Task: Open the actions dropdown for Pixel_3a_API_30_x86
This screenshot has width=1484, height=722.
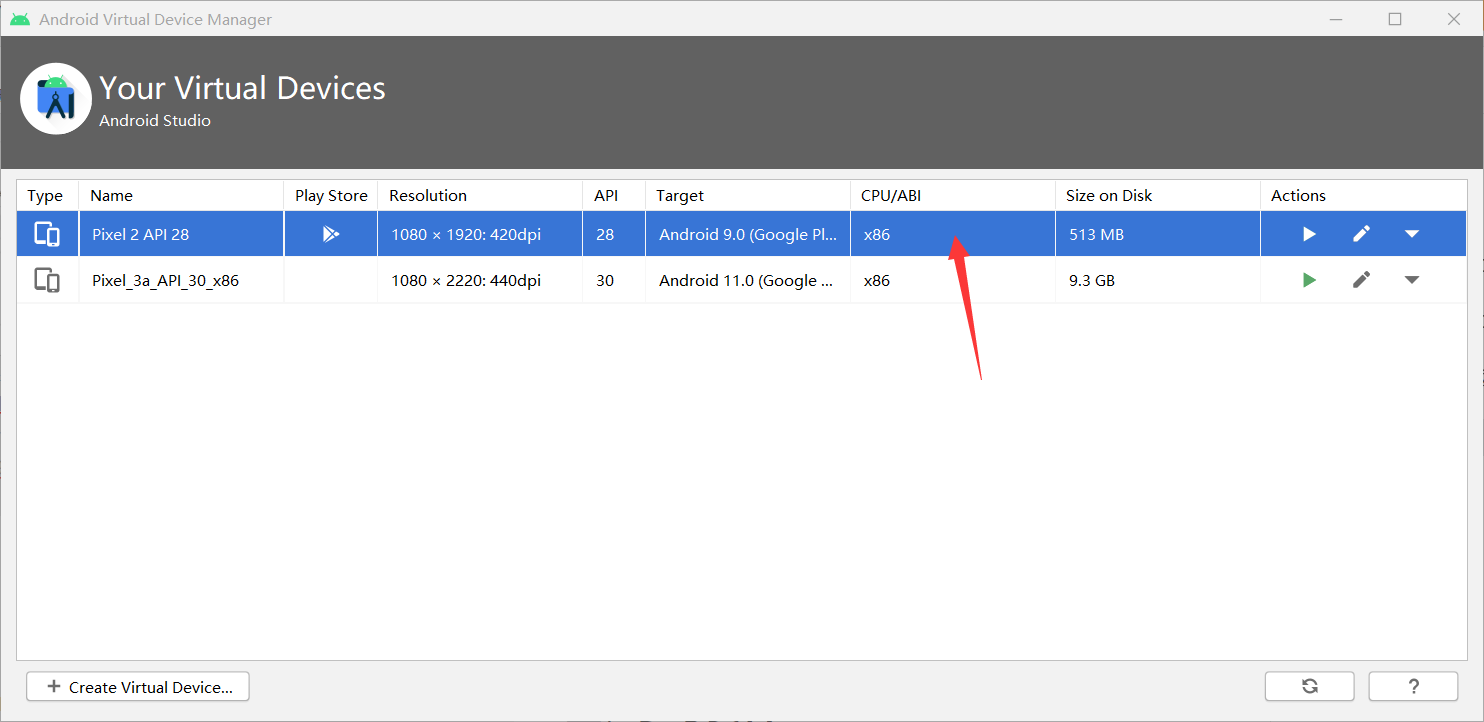Action: (1412, 280)
